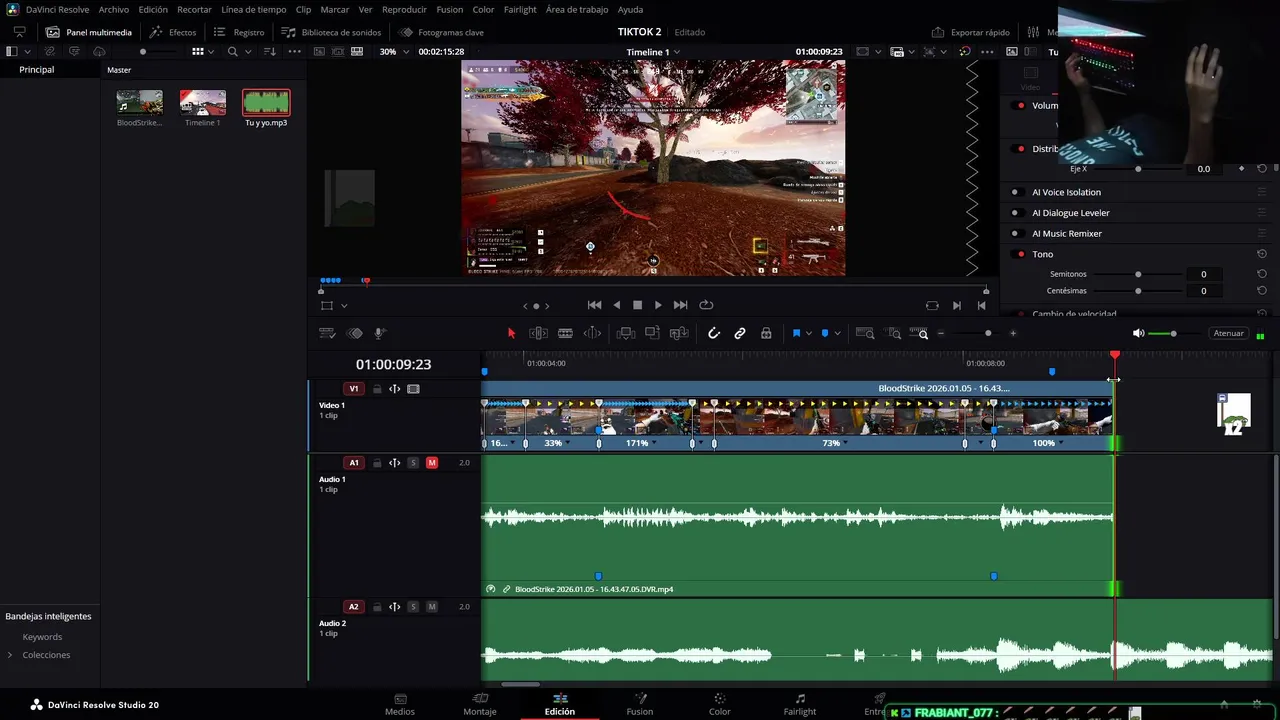Stop playback in the viewer
The width and height of the screenshot is (1280, 720).
coord(637,305)
